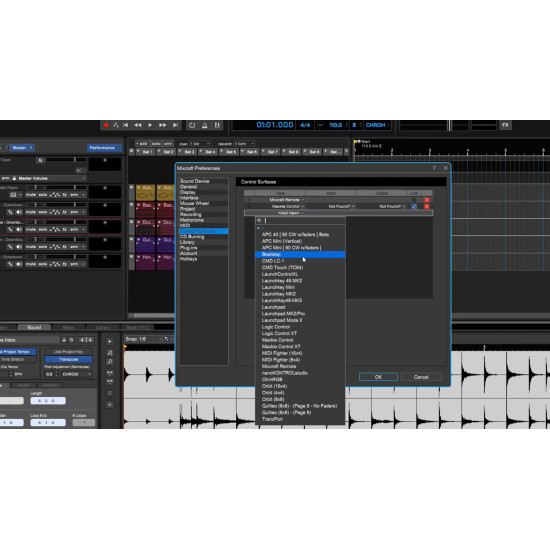Expand the Master Volume automation dropdown
Image resolution: width=550 pixels, height=550 pixels.
84,178
